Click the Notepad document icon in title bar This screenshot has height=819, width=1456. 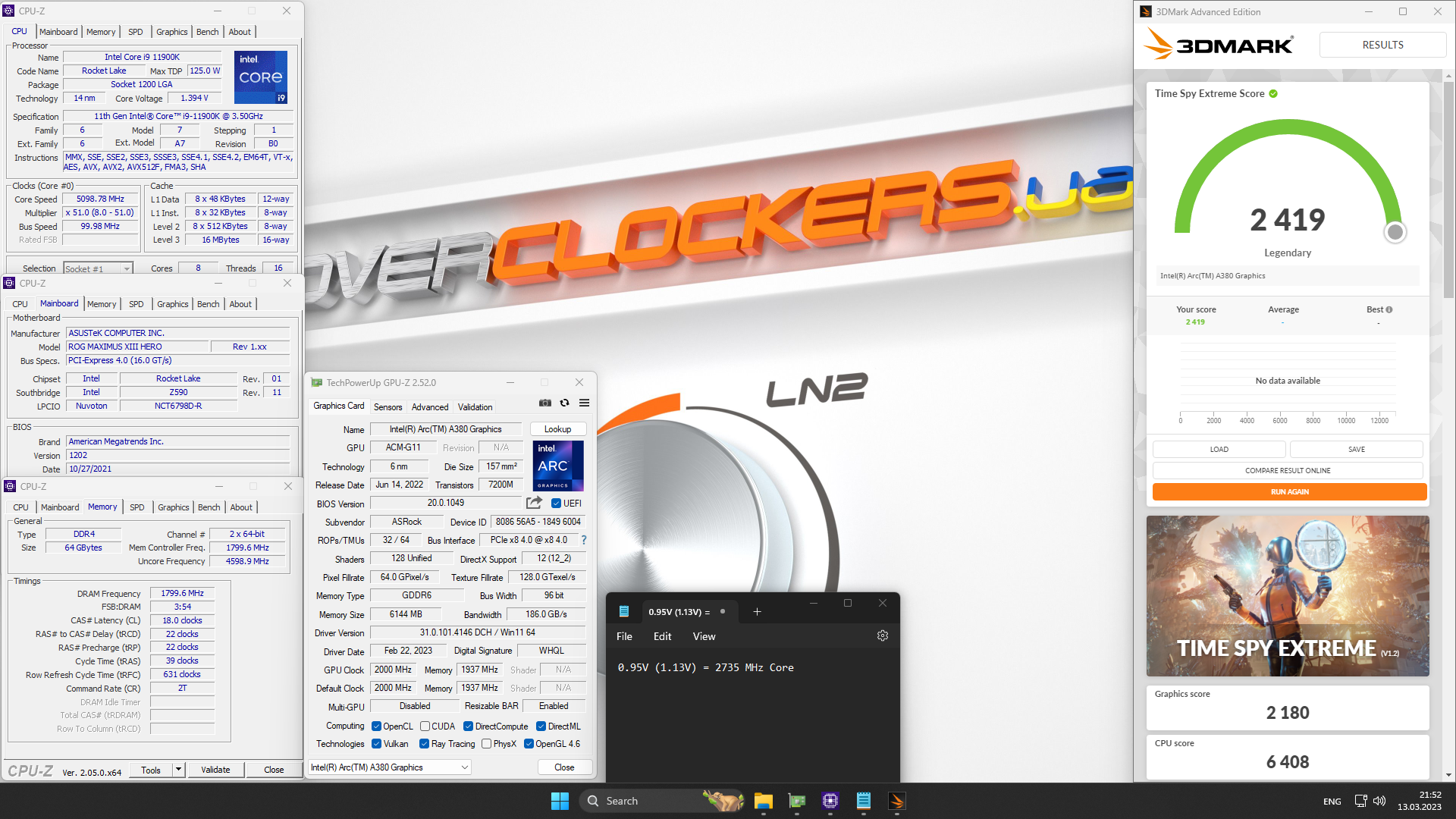tap(623, 611)
